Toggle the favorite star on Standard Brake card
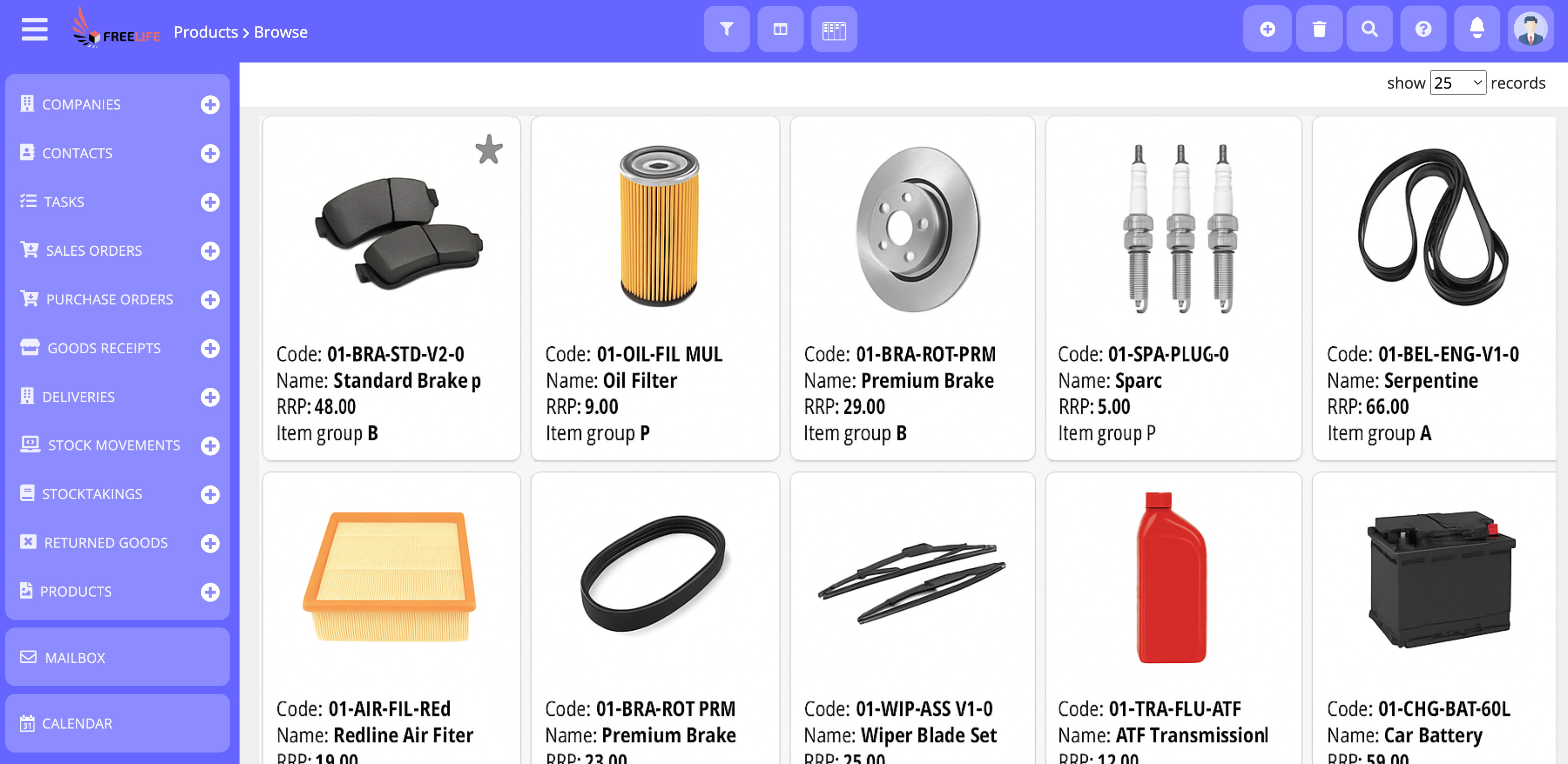This screenshot has width=1568, height=764. click(x=489, y=150)
